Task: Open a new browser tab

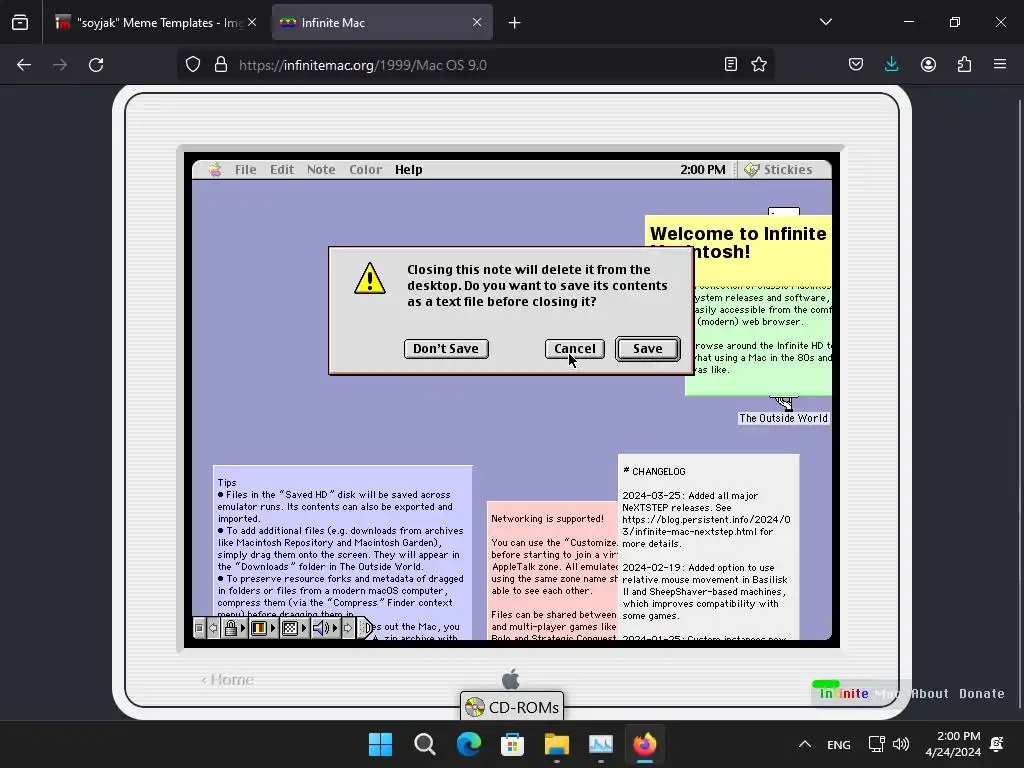Action: pos(515,23)
